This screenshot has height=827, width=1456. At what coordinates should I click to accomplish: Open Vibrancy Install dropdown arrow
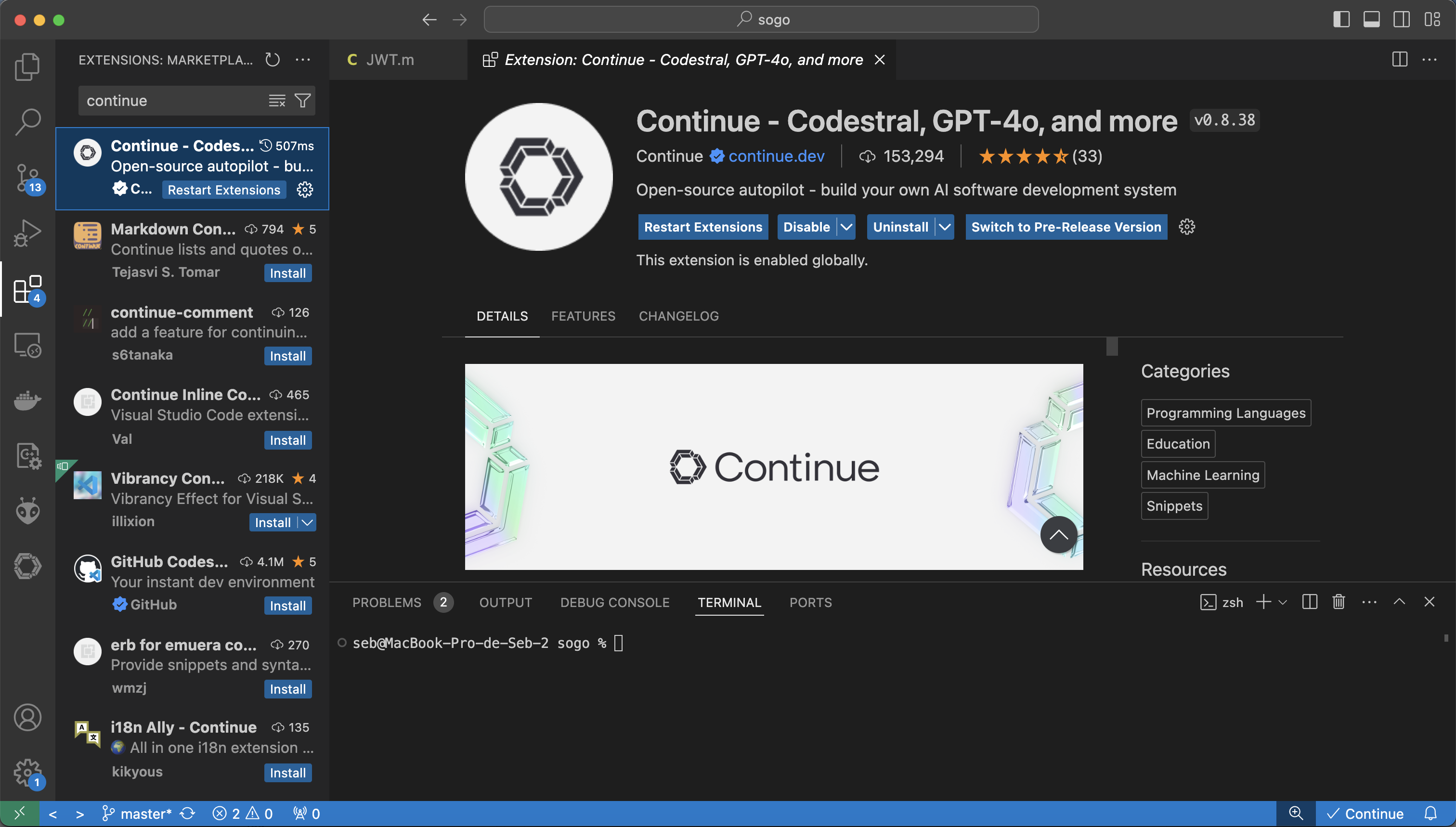tap(307, 523)
